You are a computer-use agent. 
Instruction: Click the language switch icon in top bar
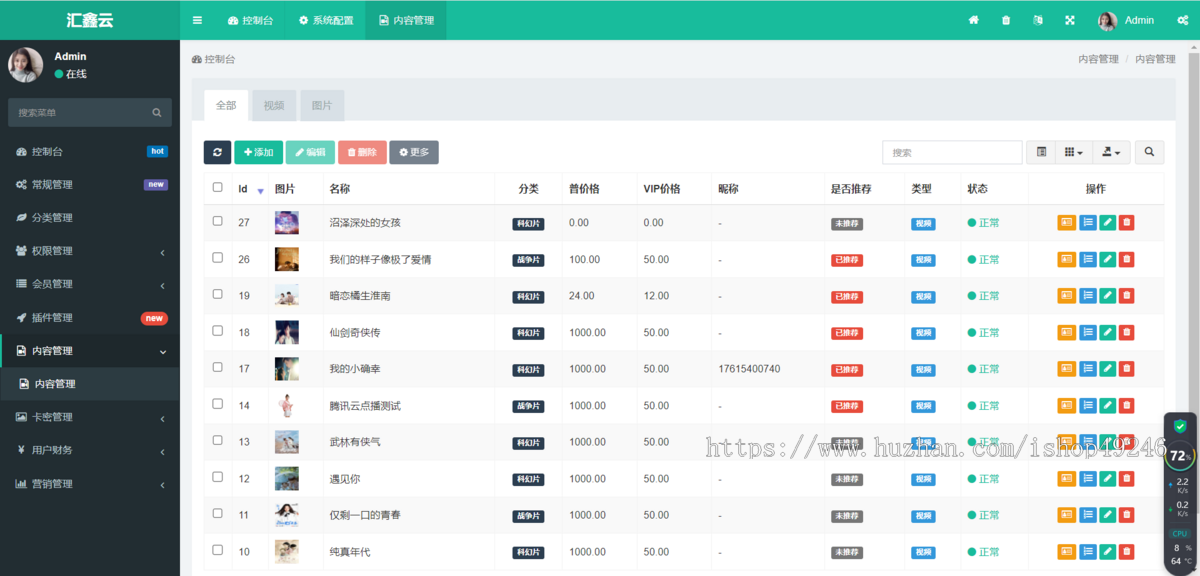(x=1038, y=20)
